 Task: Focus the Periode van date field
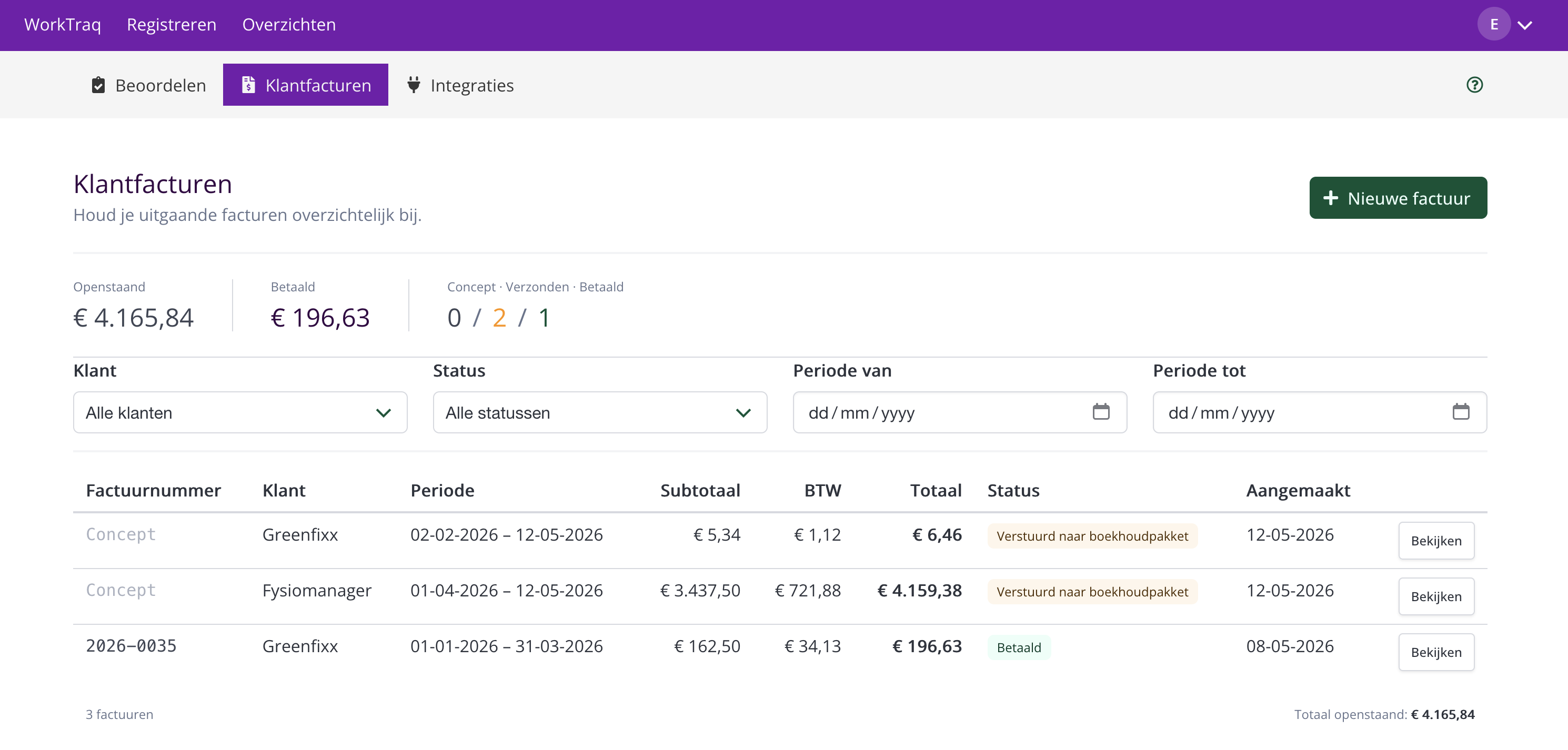pos(960,412)
